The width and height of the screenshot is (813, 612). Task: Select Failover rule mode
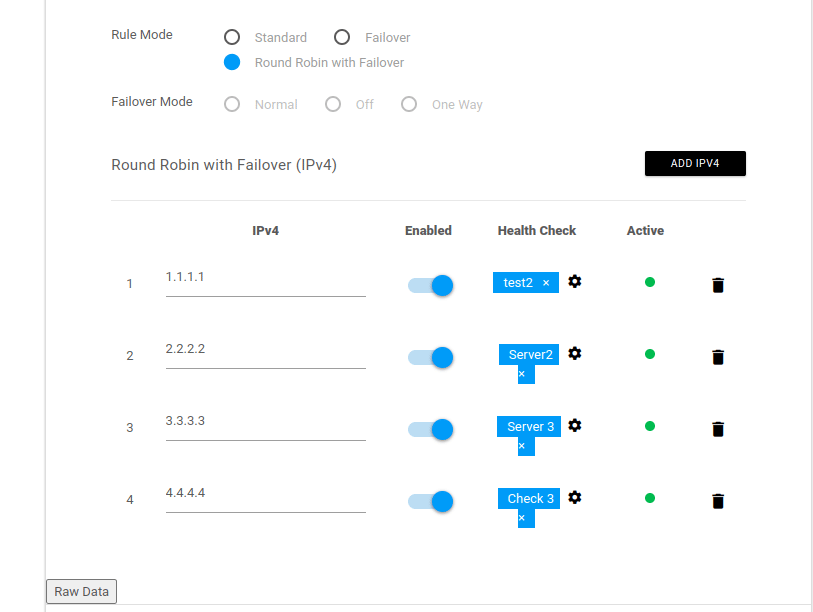[342, 37]
